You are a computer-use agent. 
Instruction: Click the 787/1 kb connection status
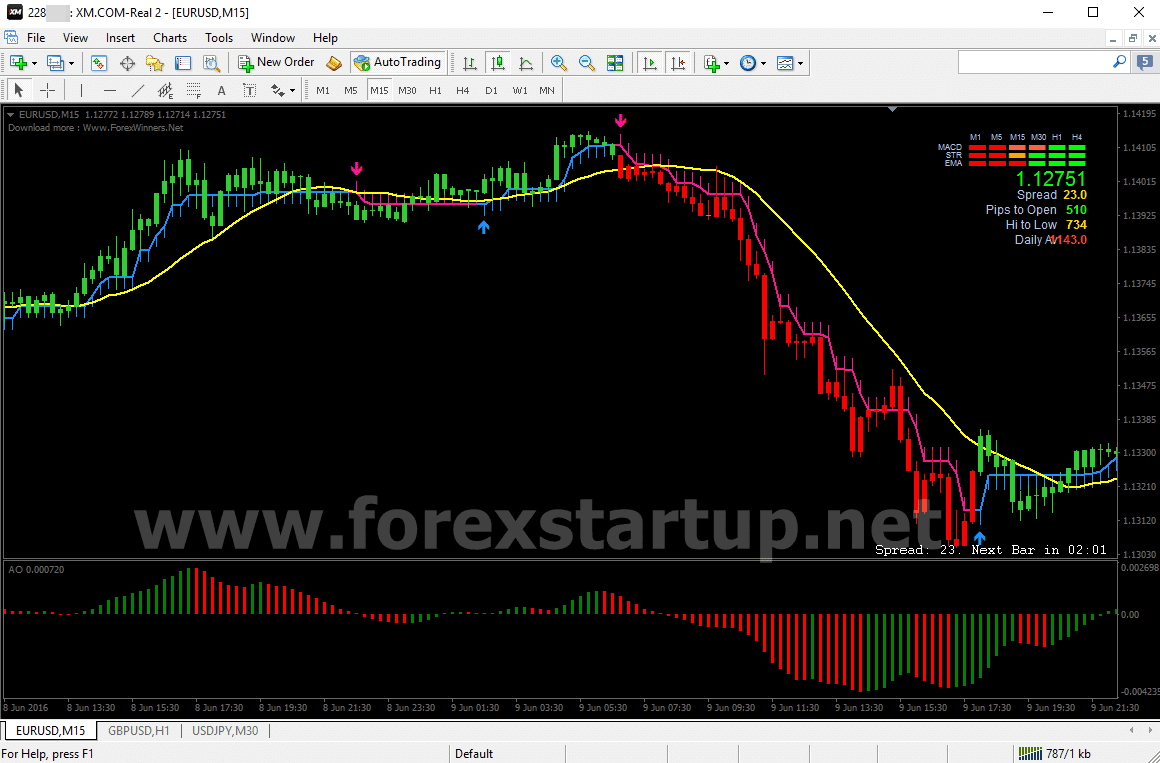[x=1054, y=754]
